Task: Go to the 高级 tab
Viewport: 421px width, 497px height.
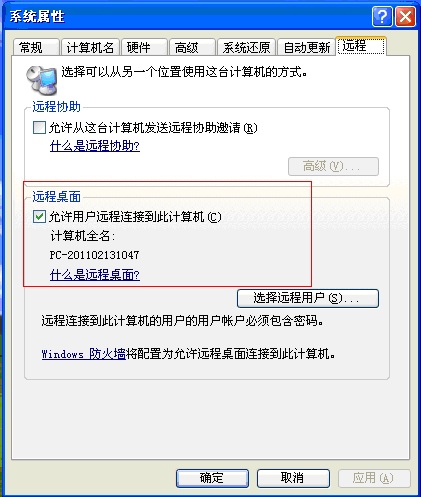Action: pos(192,47)
